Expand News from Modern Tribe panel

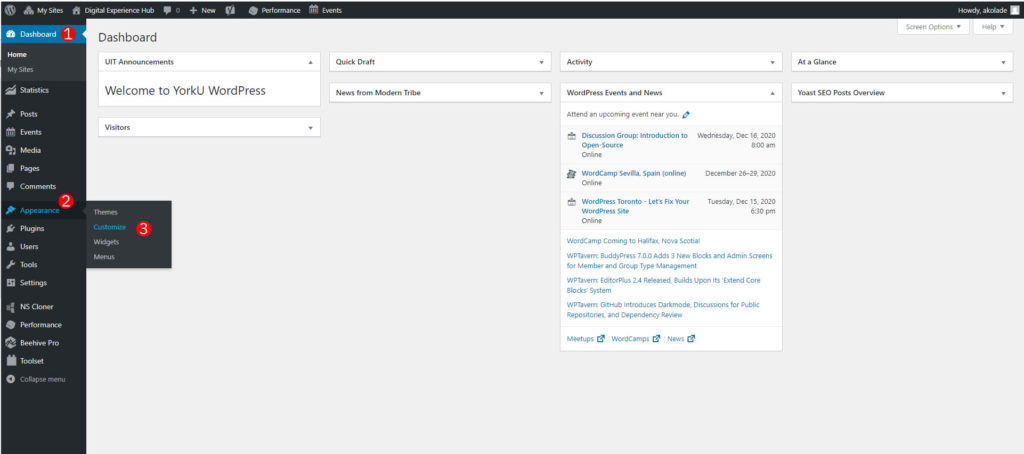coord(541,93)
